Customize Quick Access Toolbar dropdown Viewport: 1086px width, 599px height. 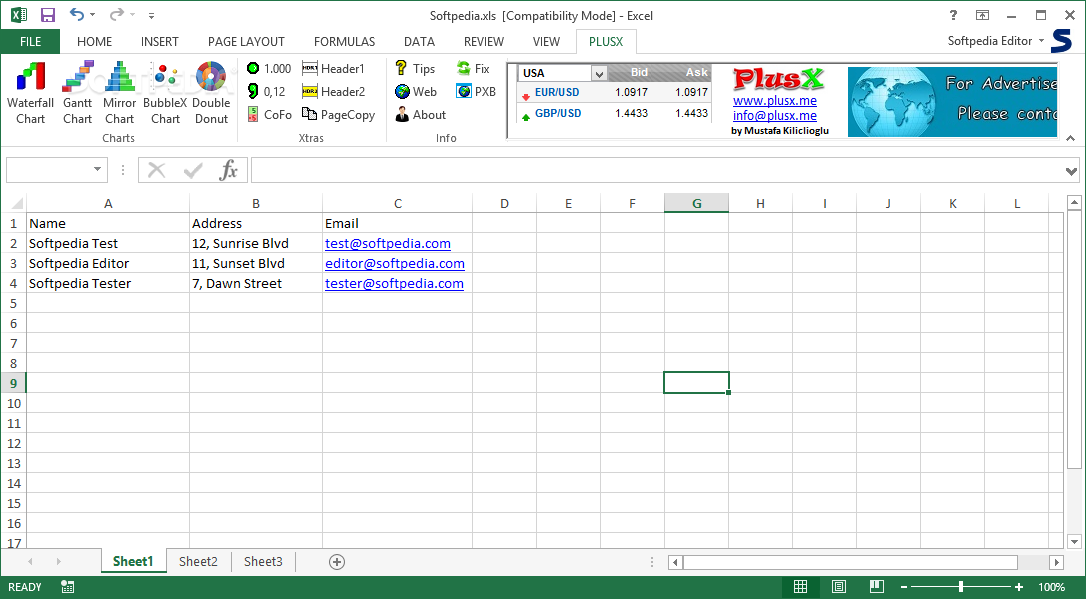tap(152, 15)
